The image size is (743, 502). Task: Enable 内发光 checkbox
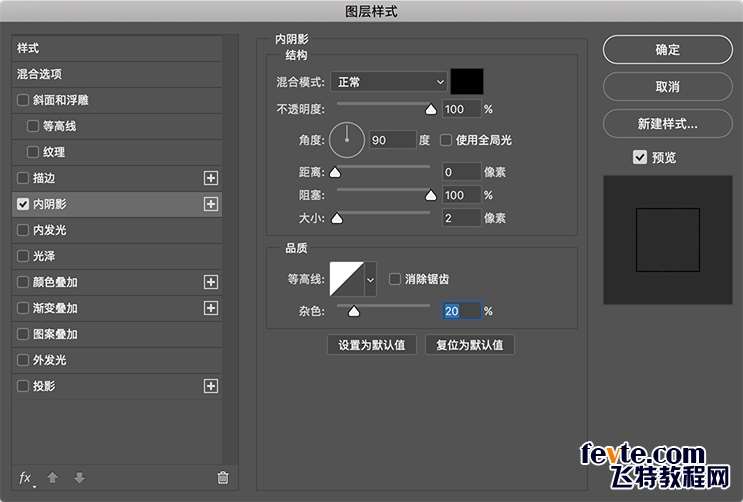23,230
